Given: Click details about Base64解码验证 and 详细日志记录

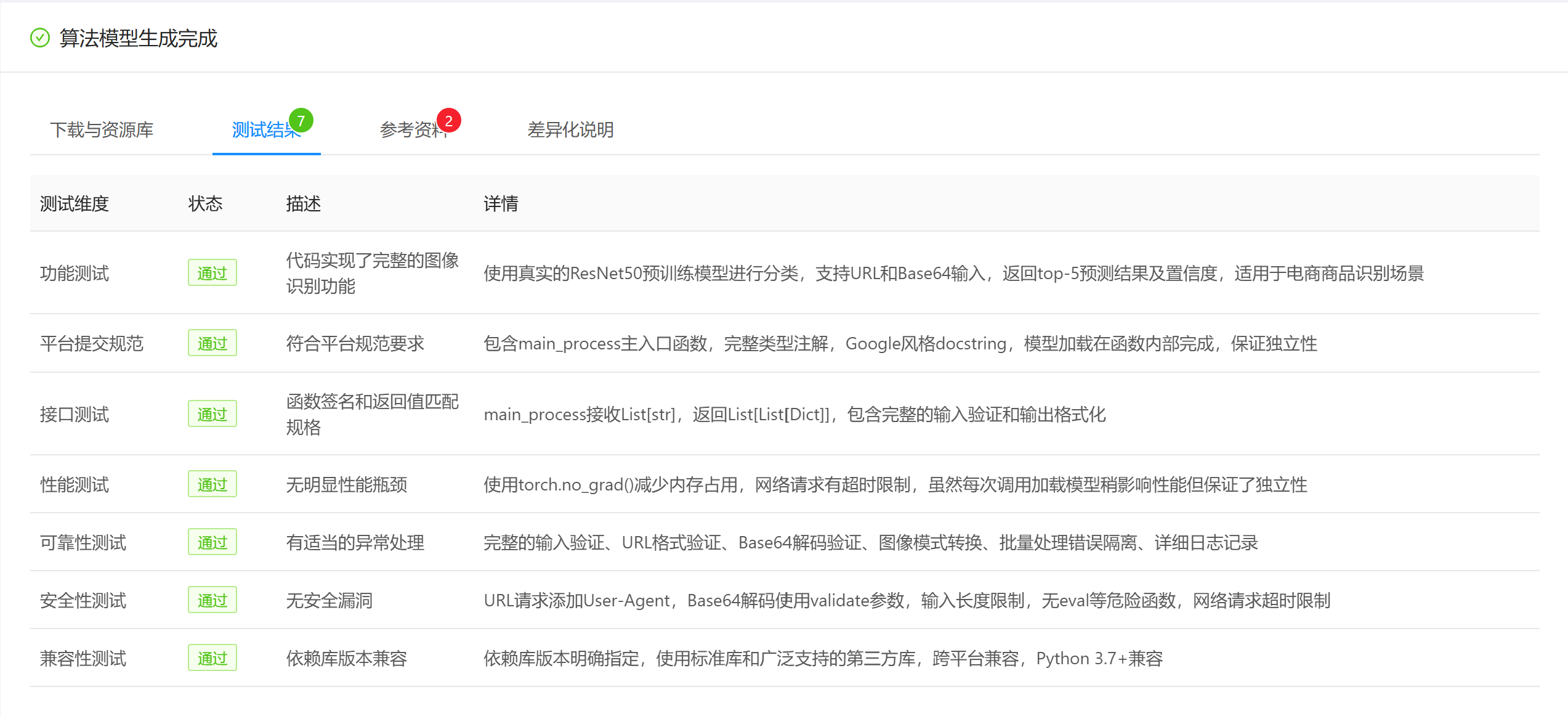Looking at the screenshot, I should click(x=871, y=542).
